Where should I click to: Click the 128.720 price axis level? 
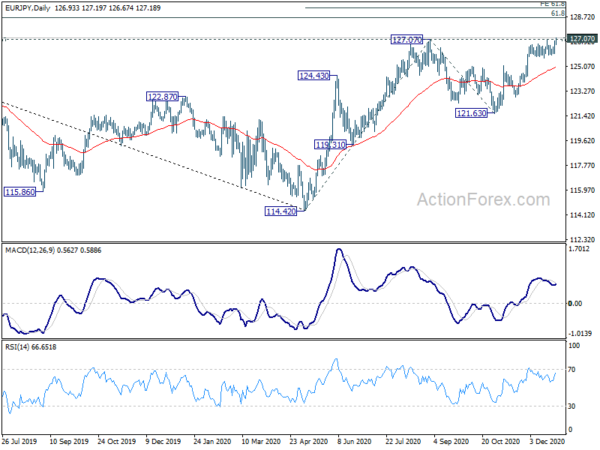pos(582,17)
